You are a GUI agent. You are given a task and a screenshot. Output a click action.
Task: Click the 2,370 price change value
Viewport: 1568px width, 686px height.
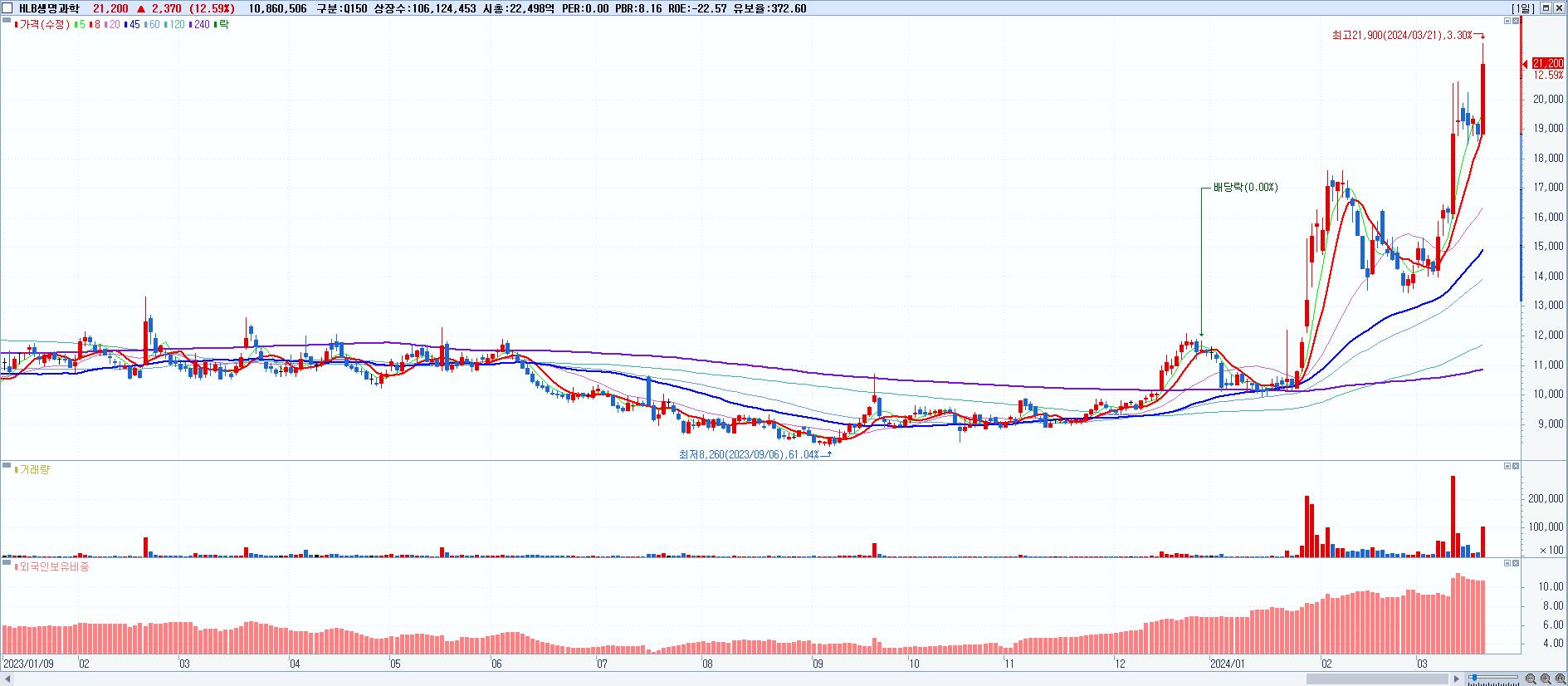click(166, 8)
